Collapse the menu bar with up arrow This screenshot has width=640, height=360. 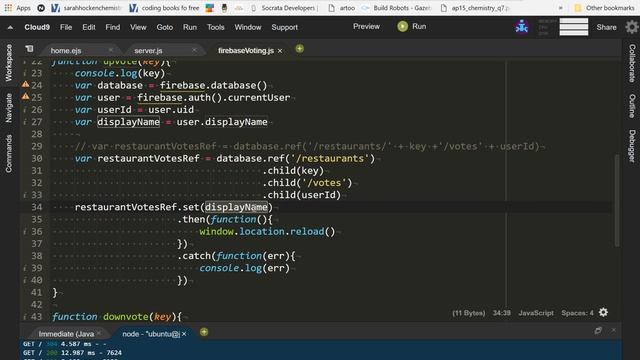click(x=10, y=27)
